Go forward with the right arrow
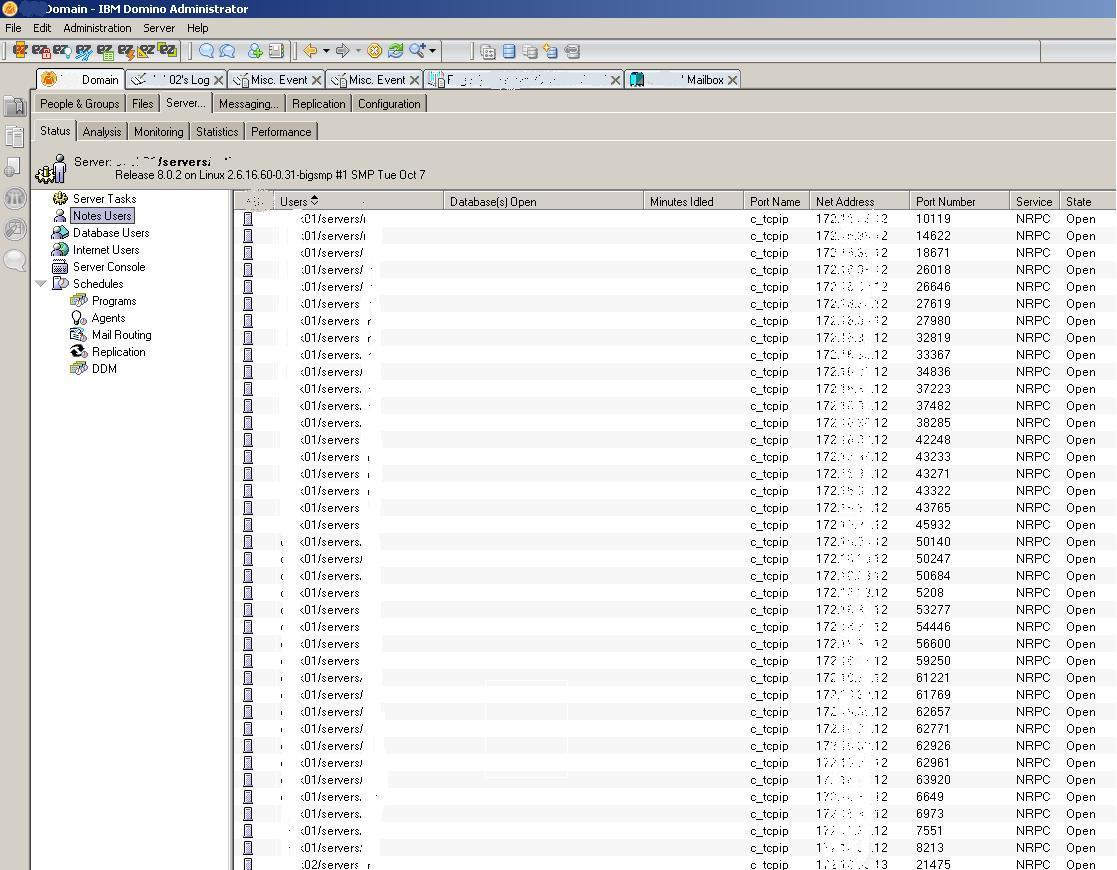 343,51
